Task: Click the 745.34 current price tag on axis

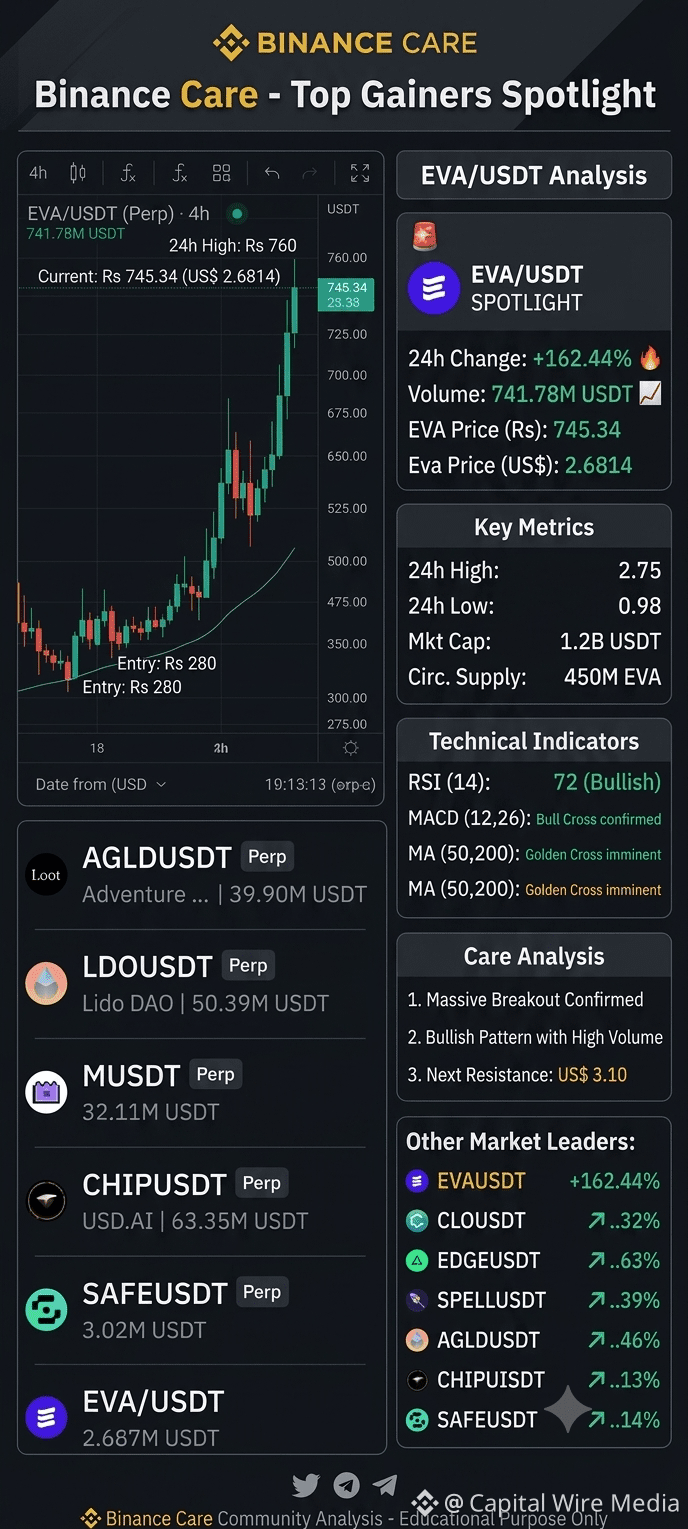Action: 346,294
